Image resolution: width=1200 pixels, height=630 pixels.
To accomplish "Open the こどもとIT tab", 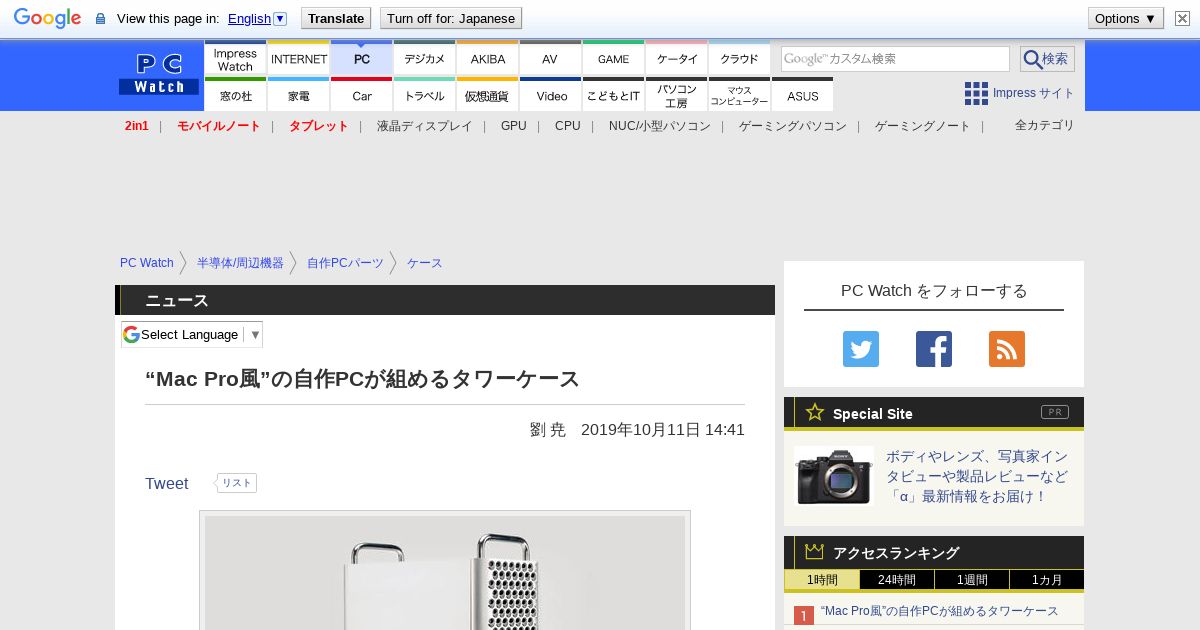I will (613, 95).
